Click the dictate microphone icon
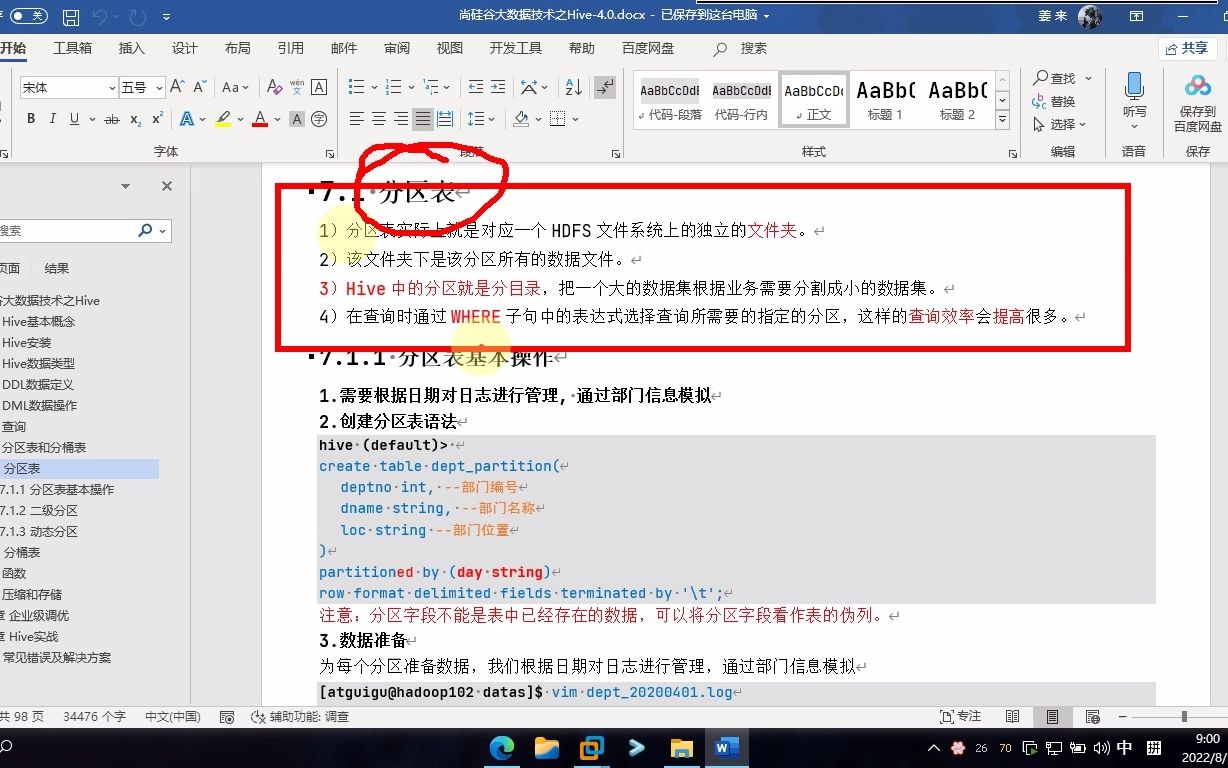1228x768 pixels. pyautogui.click(x=1134, y=86)
